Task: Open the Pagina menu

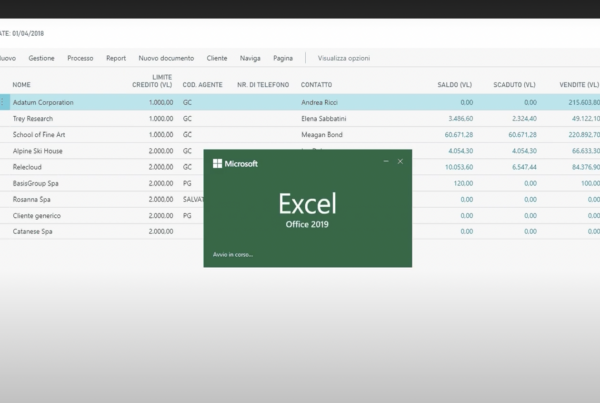Action: point(283,58)
